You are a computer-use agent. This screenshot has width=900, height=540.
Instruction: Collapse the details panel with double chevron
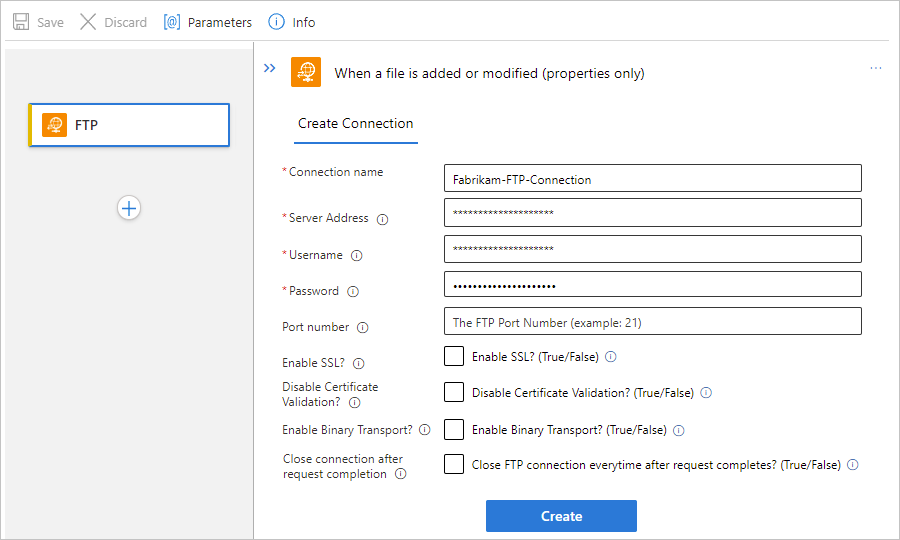pyautogui.click(x=269, y=69)
